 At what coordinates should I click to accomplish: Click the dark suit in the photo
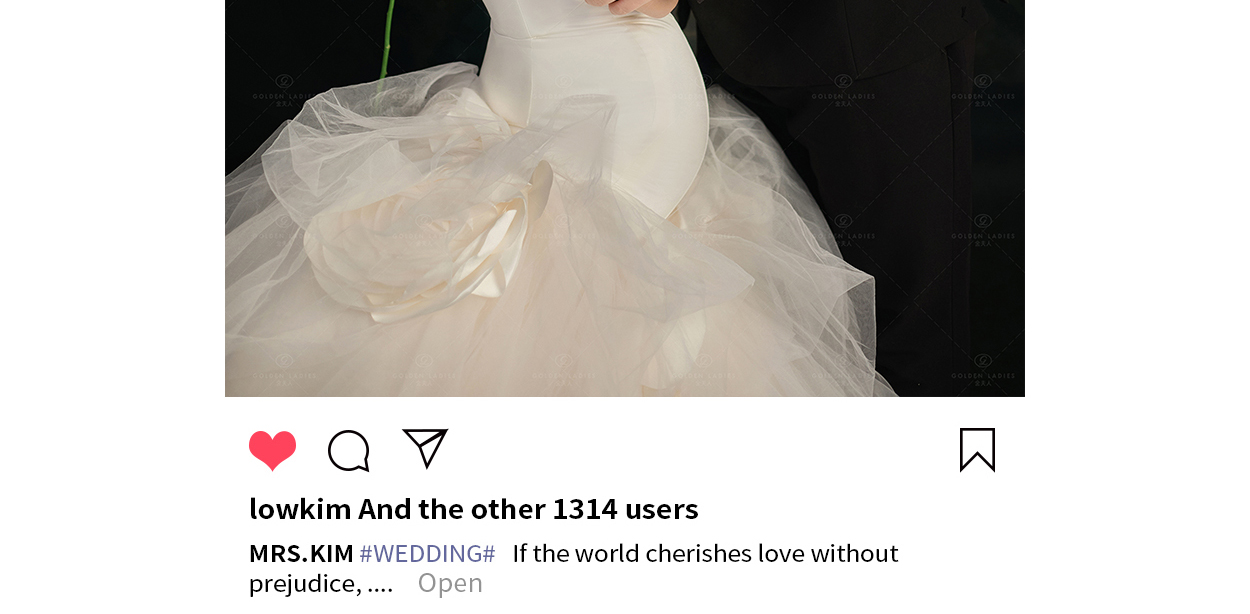[900, 200]
